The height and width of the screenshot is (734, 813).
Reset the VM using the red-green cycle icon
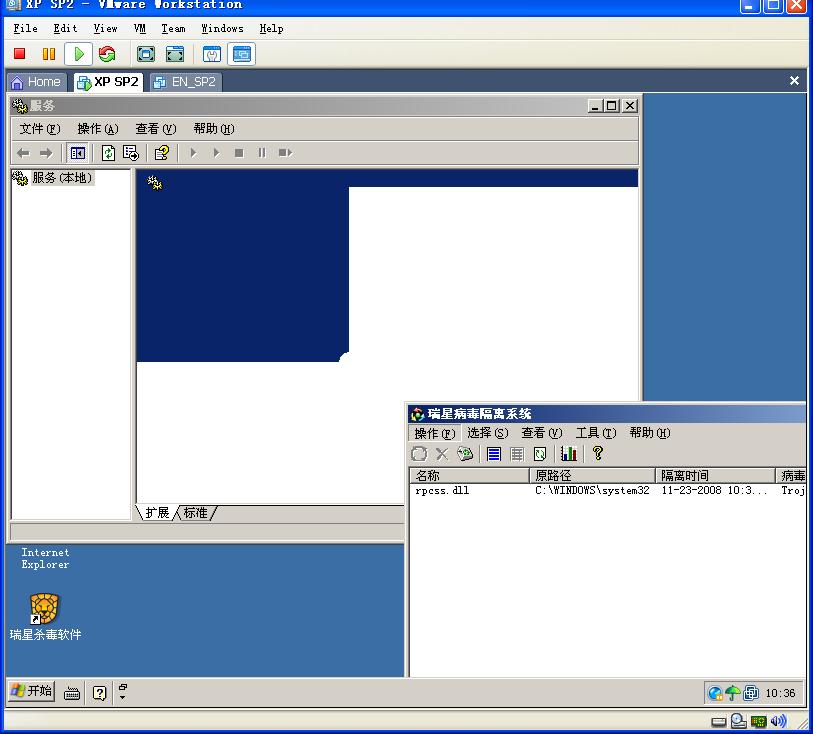[x=107, y=54]
